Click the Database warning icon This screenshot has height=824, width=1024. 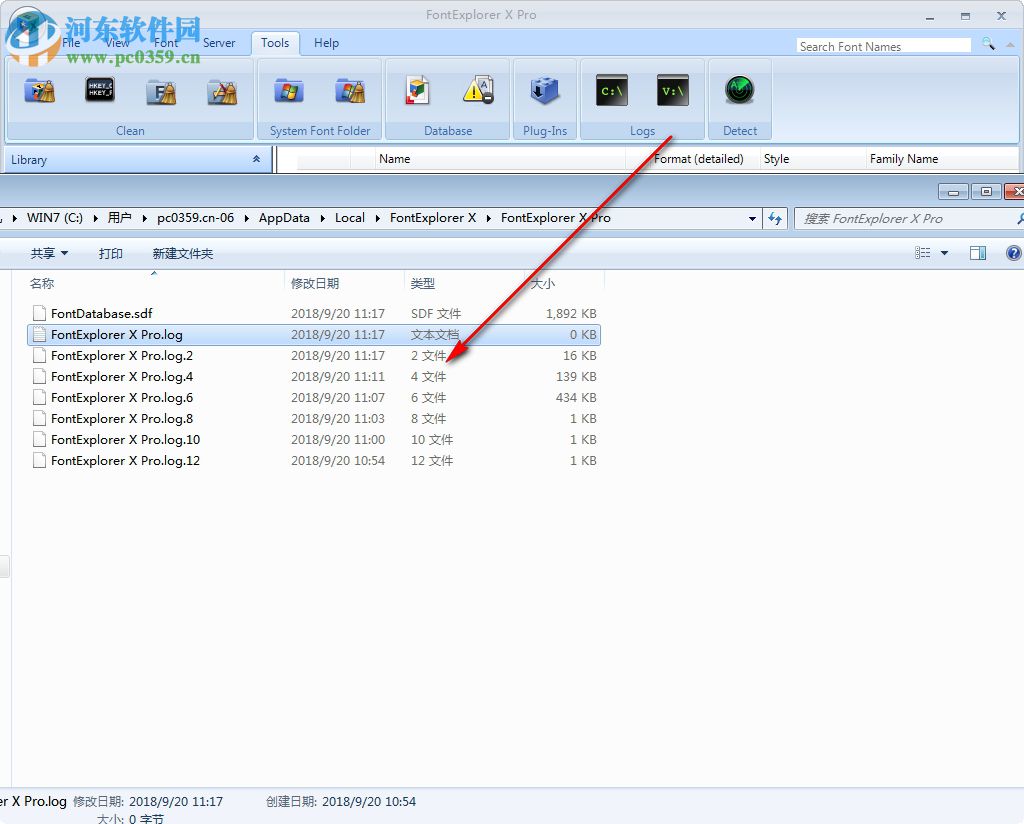(478, 90)
